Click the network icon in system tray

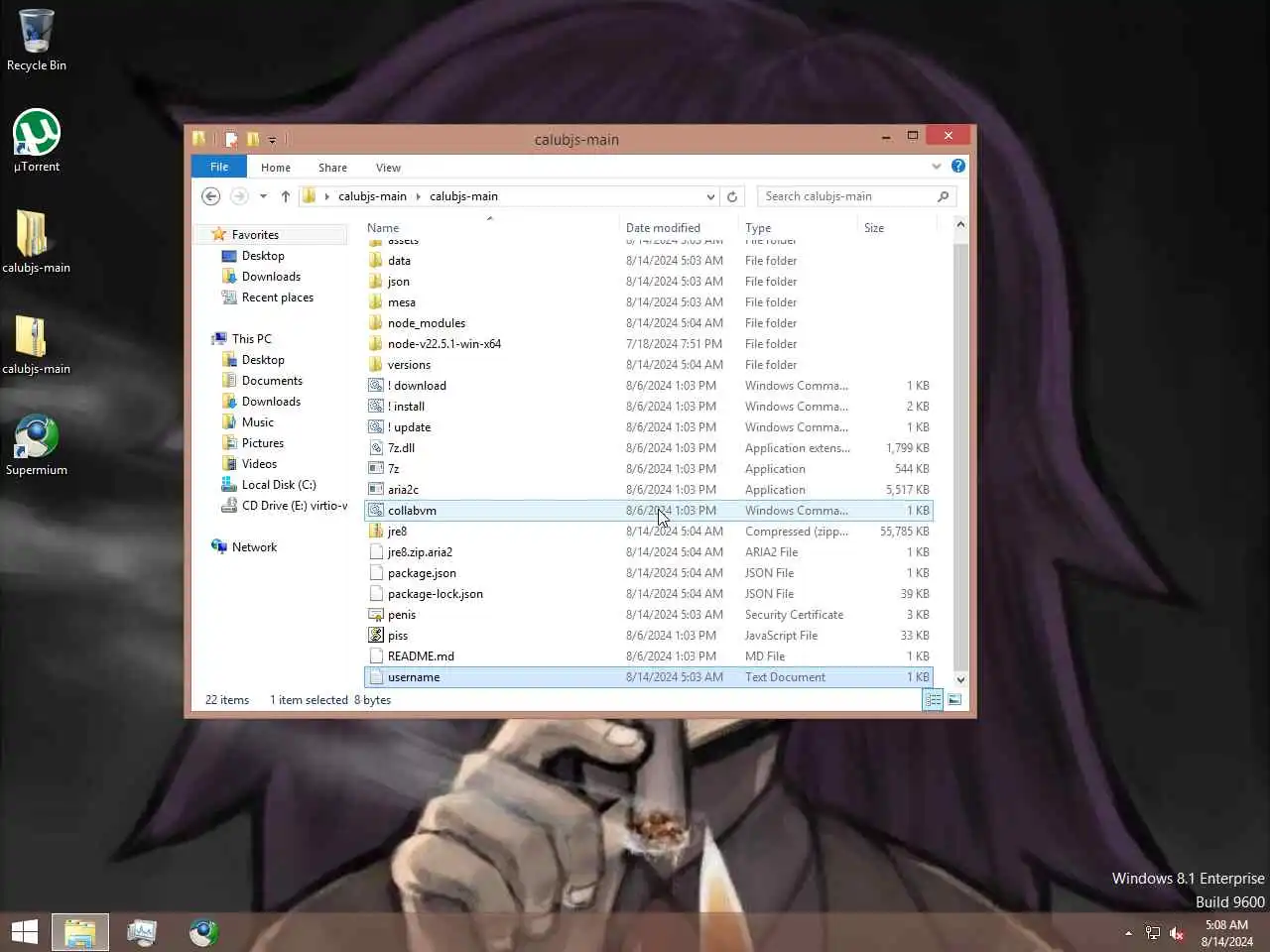pos(1152,933)
